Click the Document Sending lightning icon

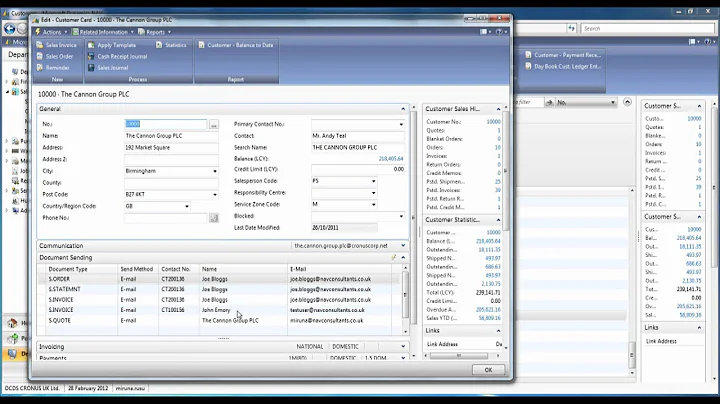pos(394,258)
